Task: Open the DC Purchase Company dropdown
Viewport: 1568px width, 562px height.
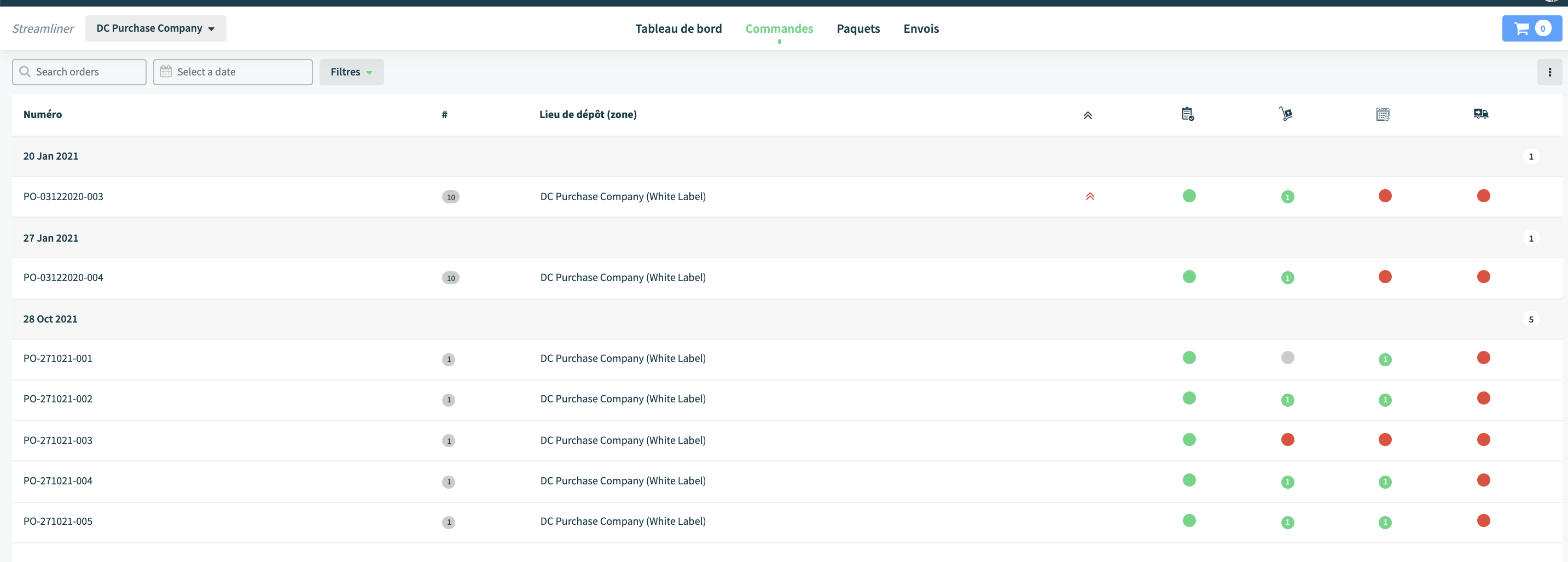Action: 156,28
